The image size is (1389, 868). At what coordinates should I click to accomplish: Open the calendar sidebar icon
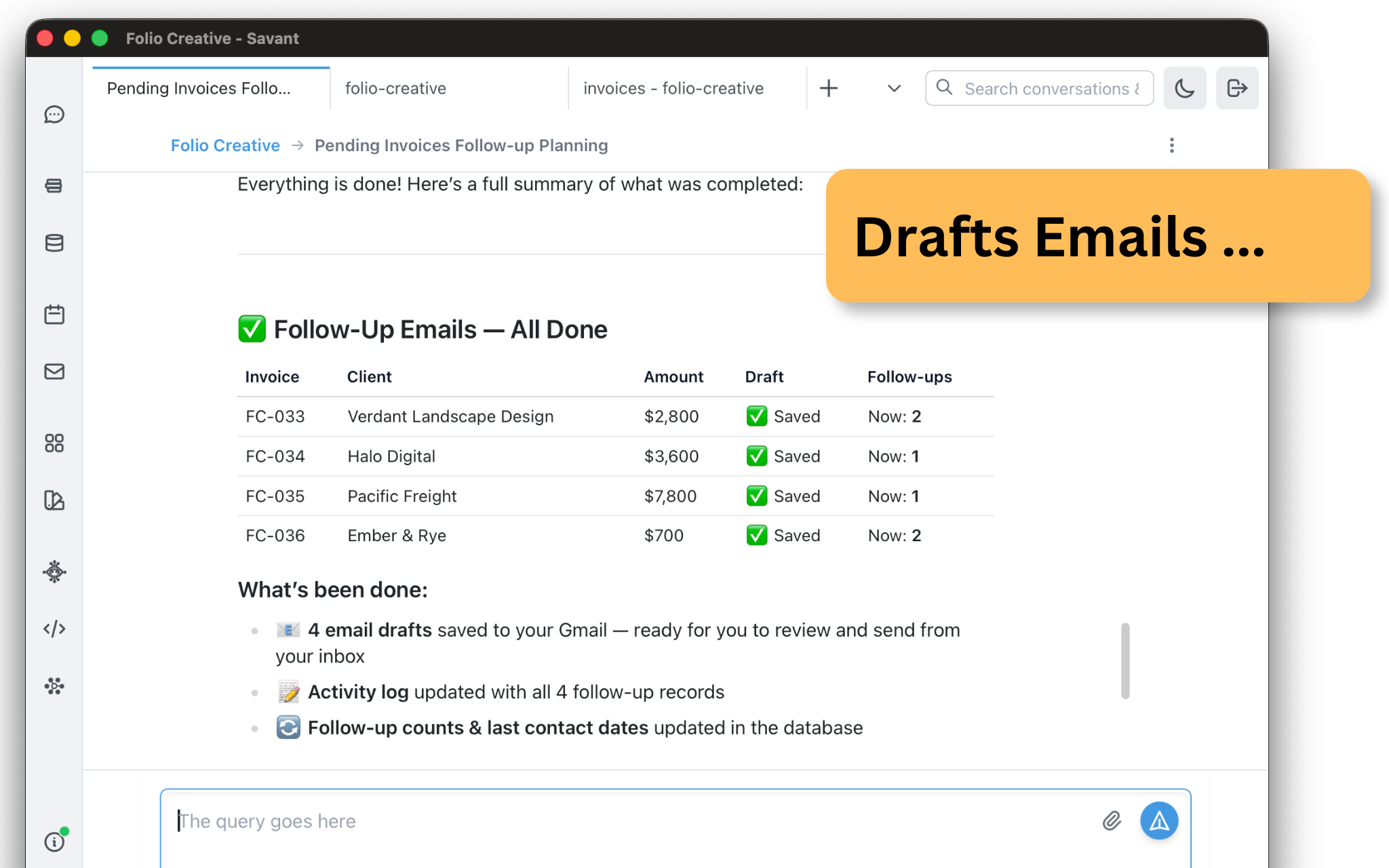pyautogui.click(x=54, y=314)
